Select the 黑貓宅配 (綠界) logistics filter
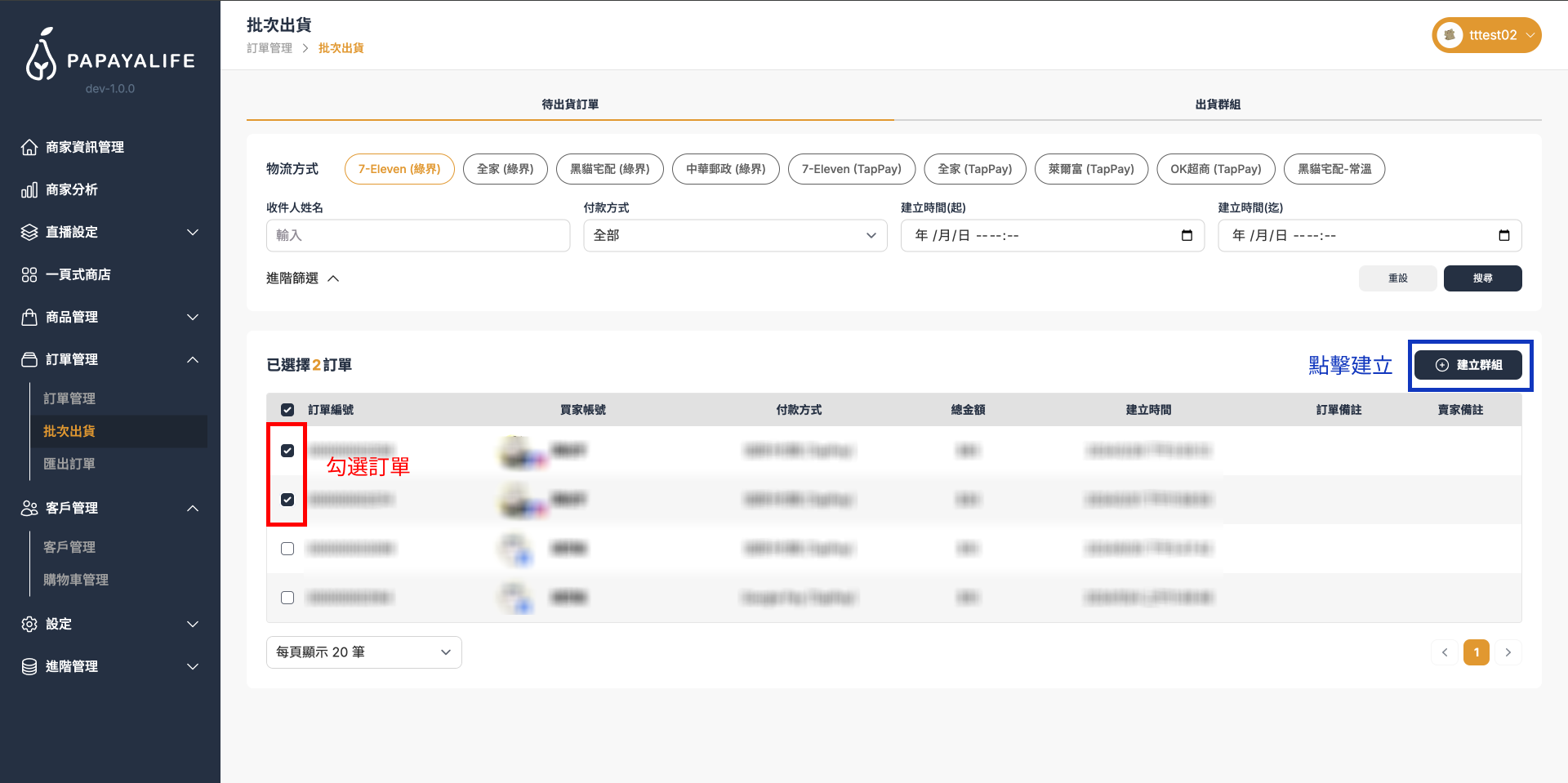 tap(609, 169)
